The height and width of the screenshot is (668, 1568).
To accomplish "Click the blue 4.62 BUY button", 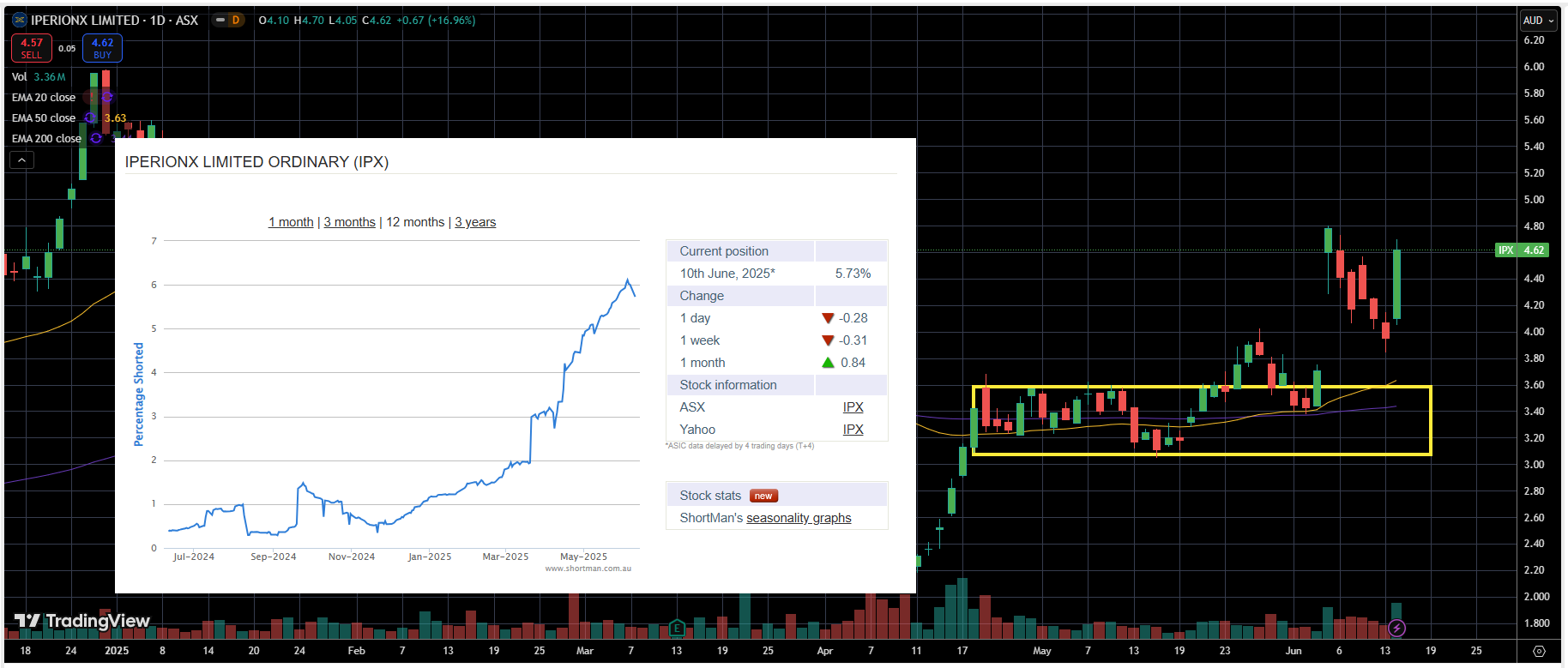I will 102,48.
